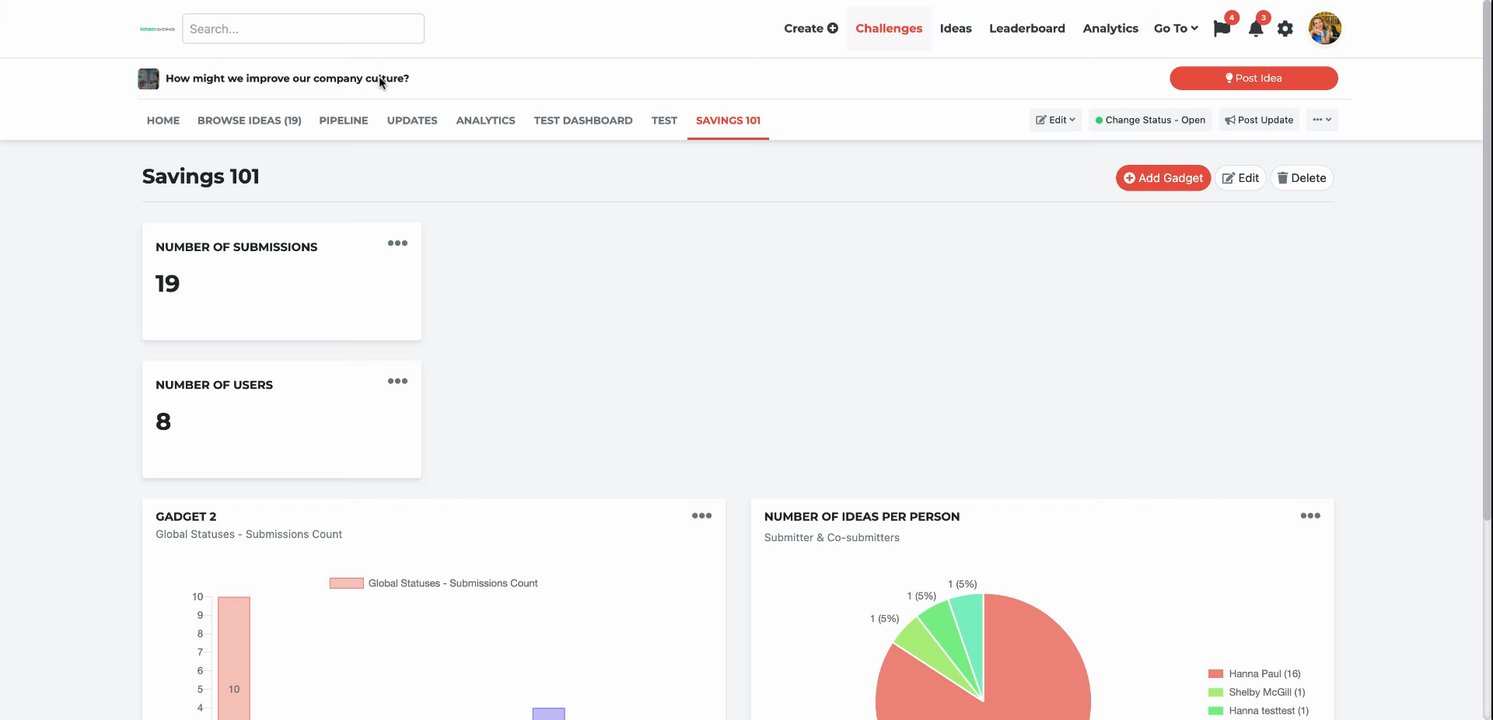This screenshot has width=1493, height=720.
Task: Switch to the Home tab
Action: pyautogui.click(x=163, y=120)
